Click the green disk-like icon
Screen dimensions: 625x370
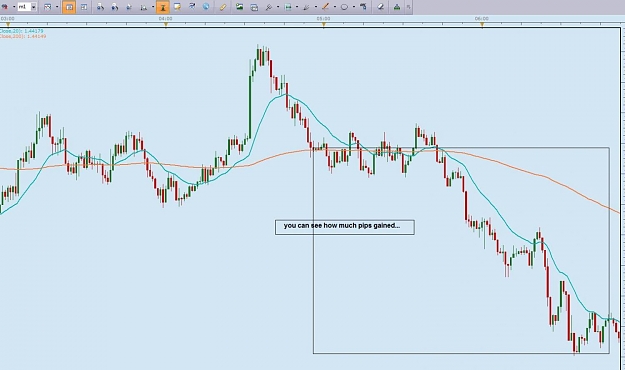(x=288, y=7)
